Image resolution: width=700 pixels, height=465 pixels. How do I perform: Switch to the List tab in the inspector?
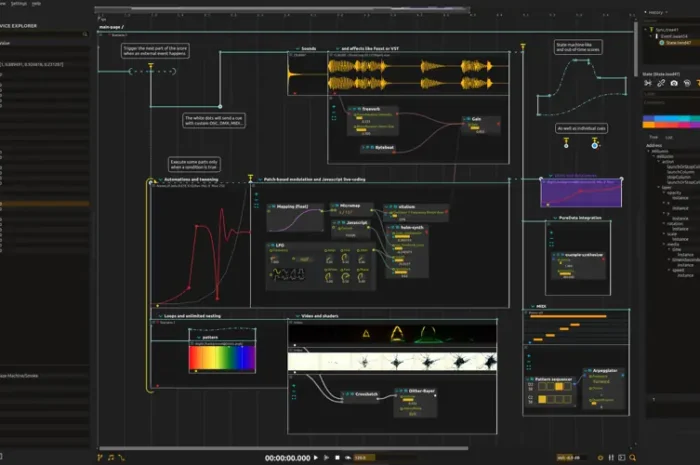667,136
